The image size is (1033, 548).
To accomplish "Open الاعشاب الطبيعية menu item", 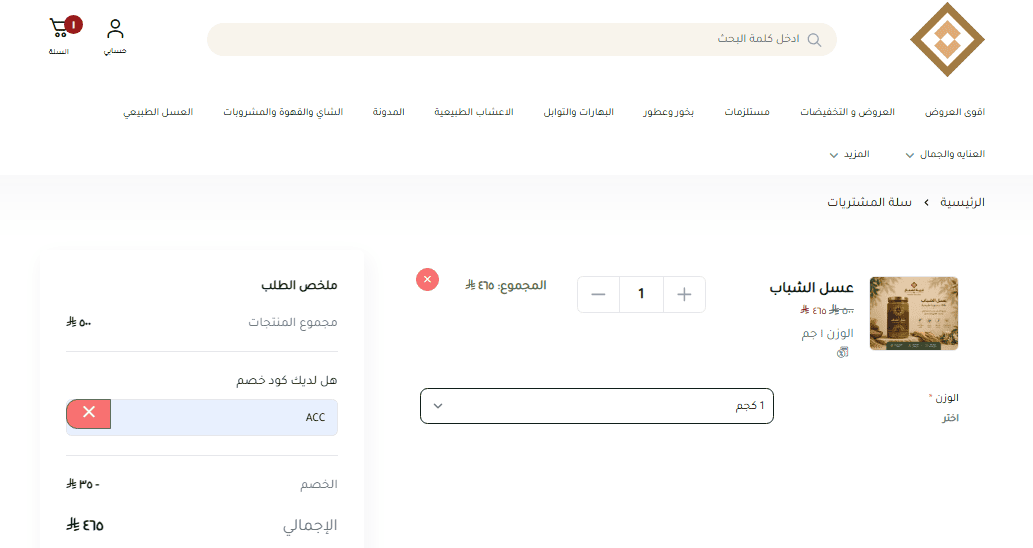I will 474,112.
